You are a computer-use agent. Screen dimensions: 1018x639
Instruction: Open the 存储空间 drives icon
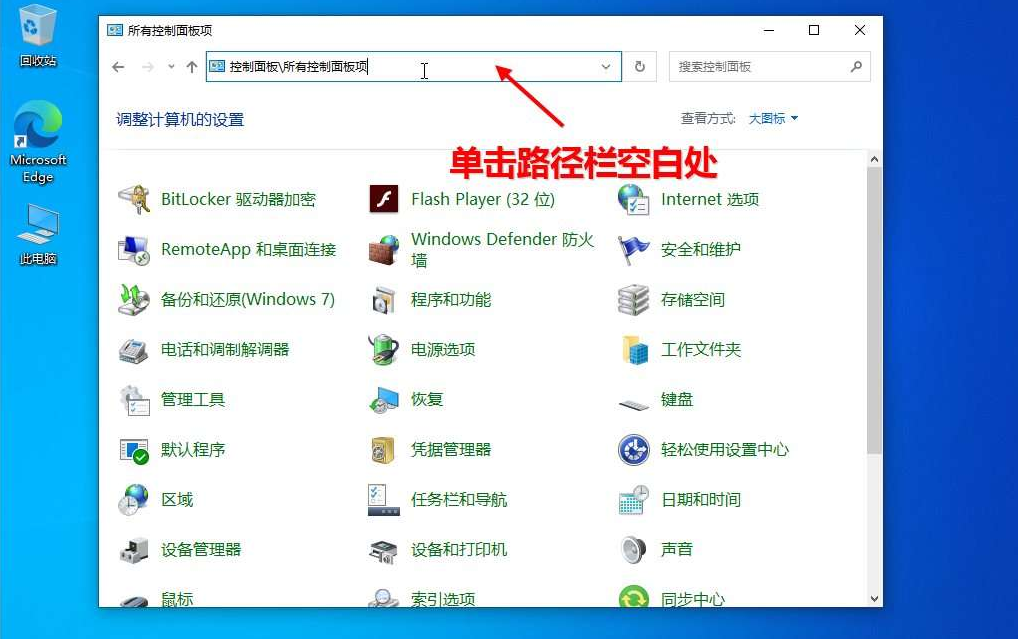634,299
